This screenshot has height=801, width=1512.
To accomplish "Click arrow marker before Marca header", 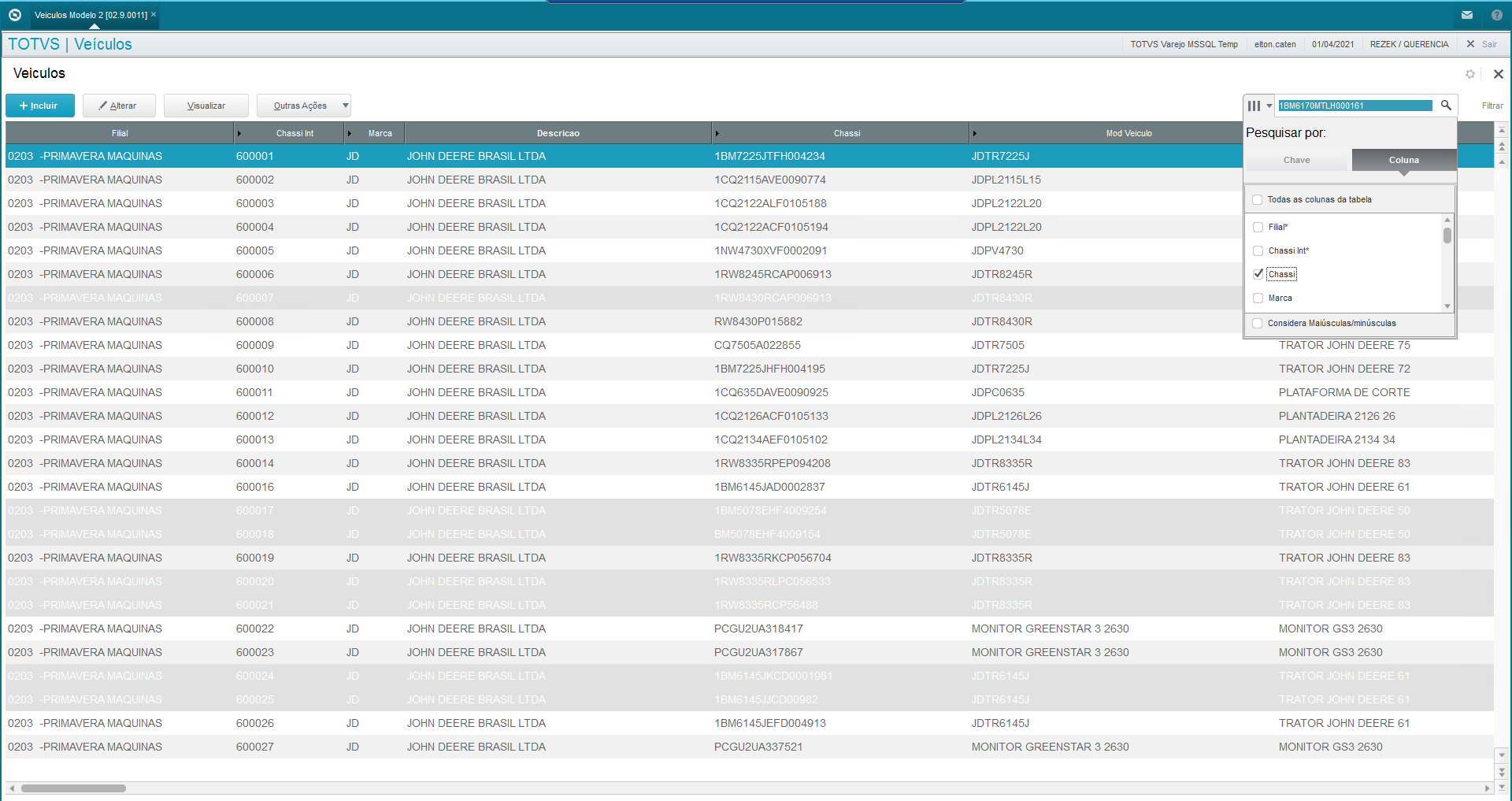I will [x=350, y=134].
